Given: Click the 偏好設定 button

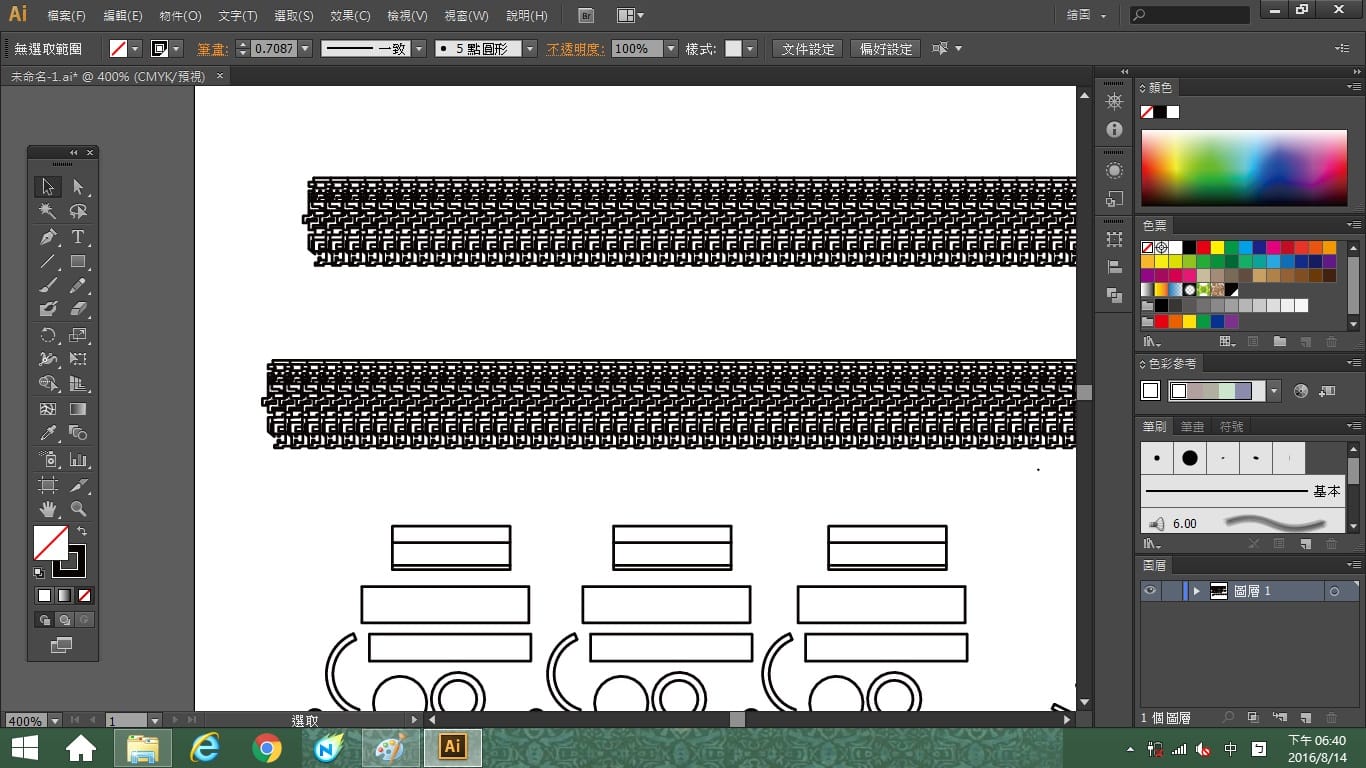Looking at the screenshot, I should pos(886,48).
